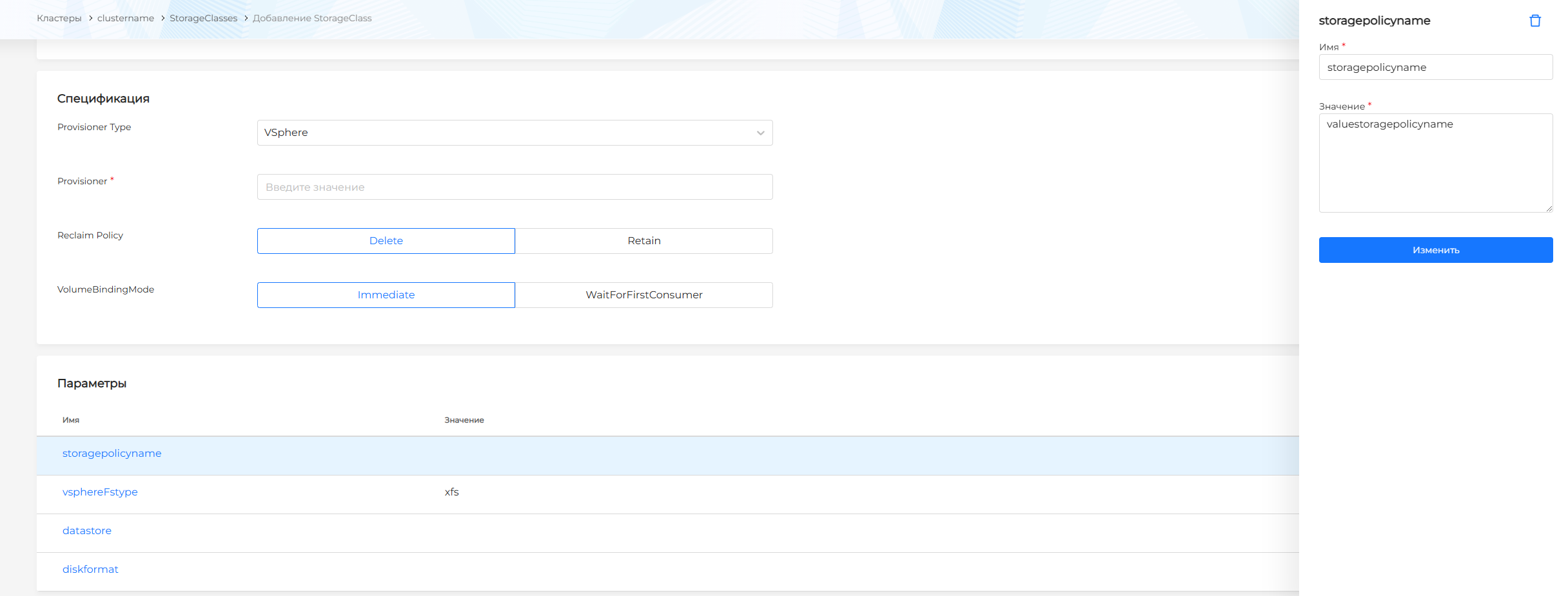Click the dropdown chevron arrow of Provisioner Type
Screen dimensions: 1568x596
coord(760,133)
